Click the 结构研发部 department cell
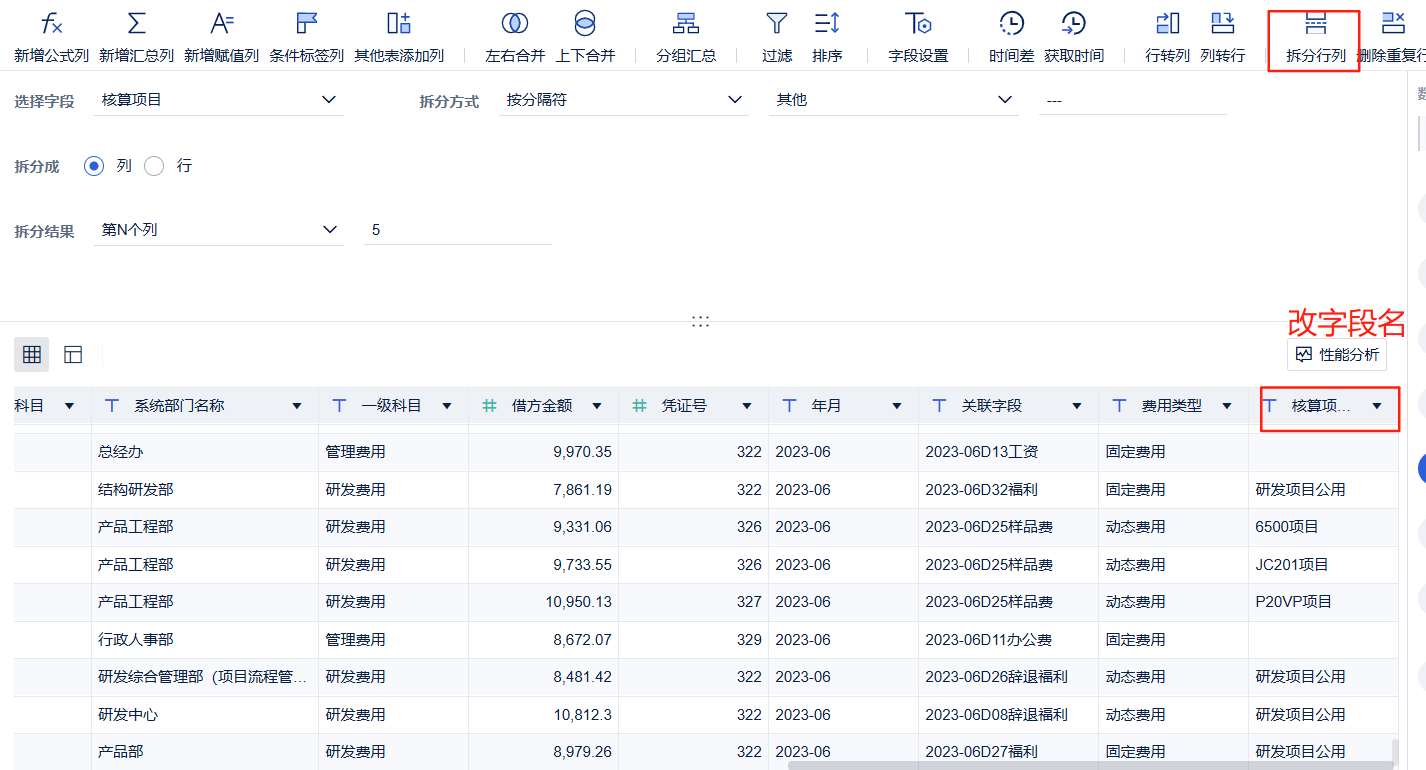The height and width of the screenshot is (770, 1426). tap(205, 490)
